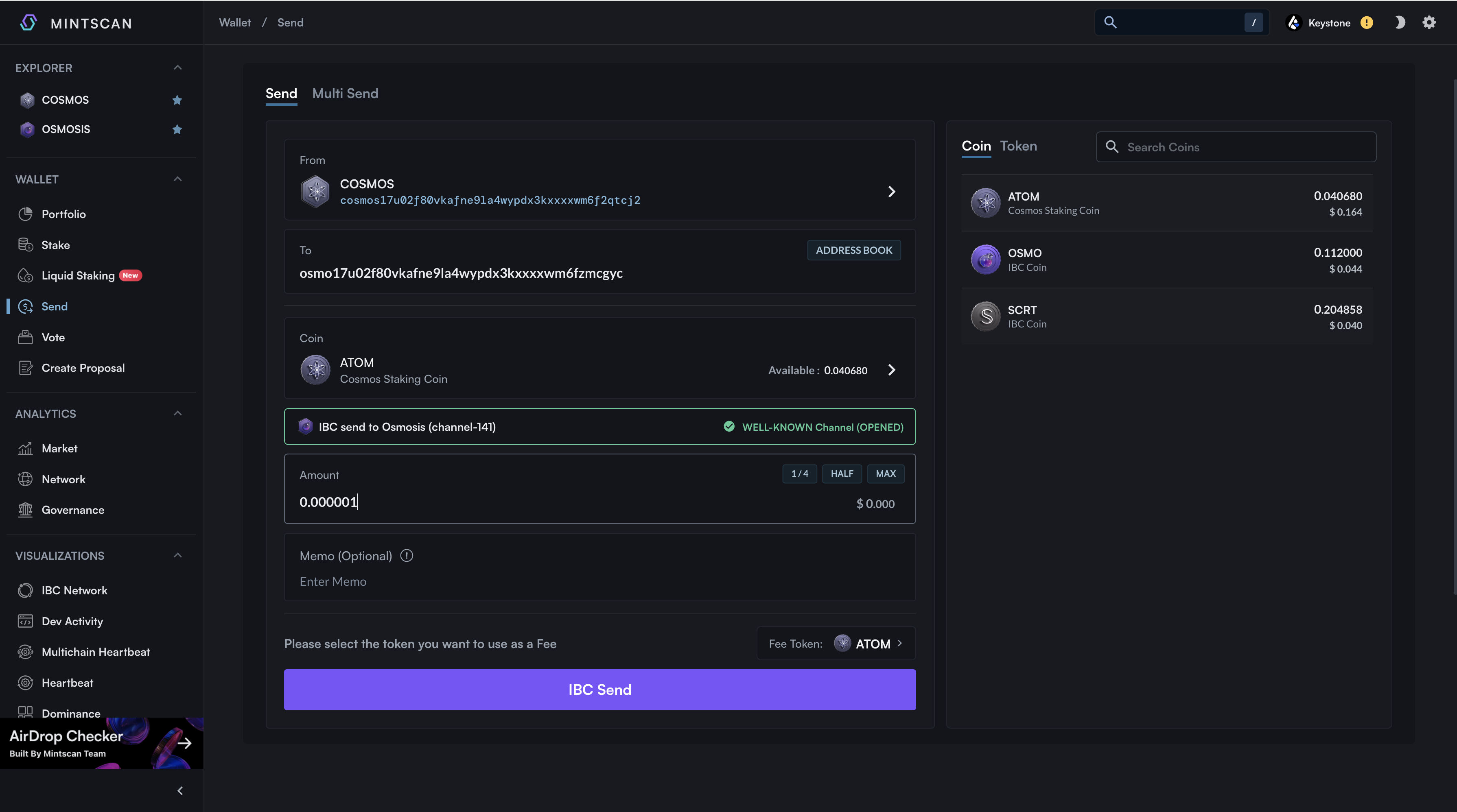Image resolution: width=1457 pixels, height=812 pixels.
Task: Click the ADDRESS BOOK button
Action: tap(853, 251)
